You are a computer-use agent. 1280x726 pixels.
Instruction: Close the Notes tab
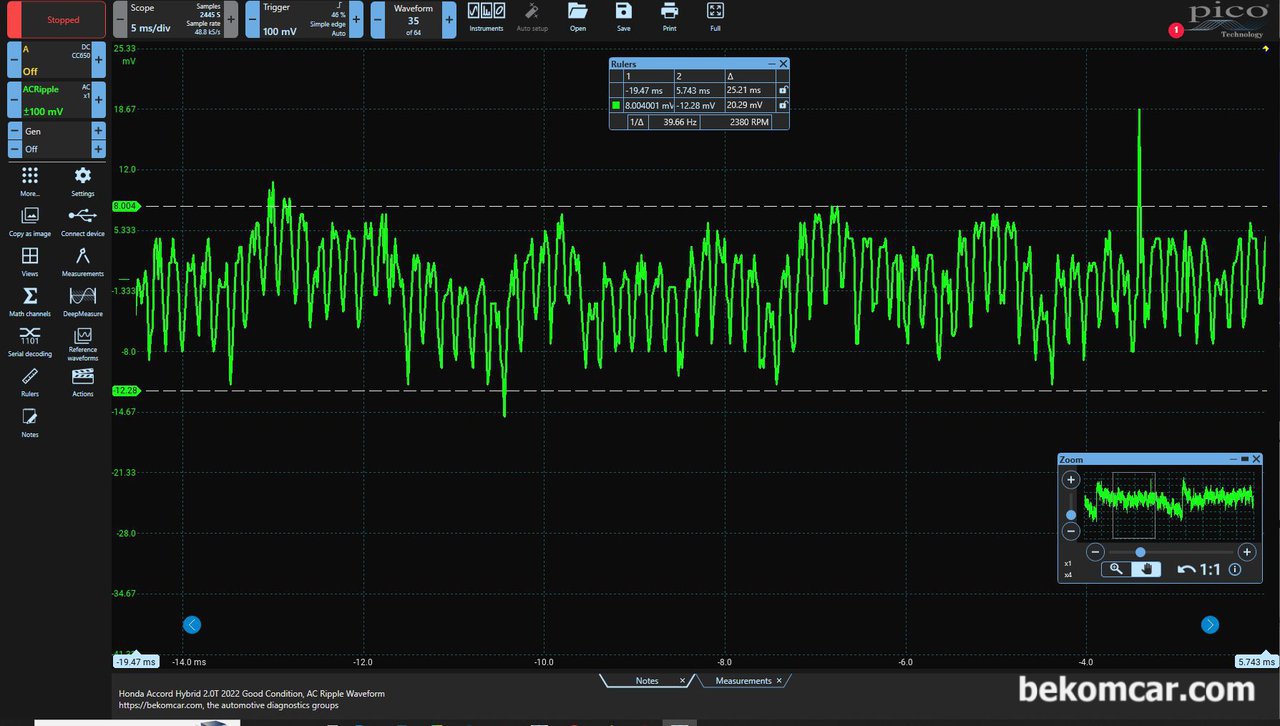pyautogui.click(x=683, y=681)
